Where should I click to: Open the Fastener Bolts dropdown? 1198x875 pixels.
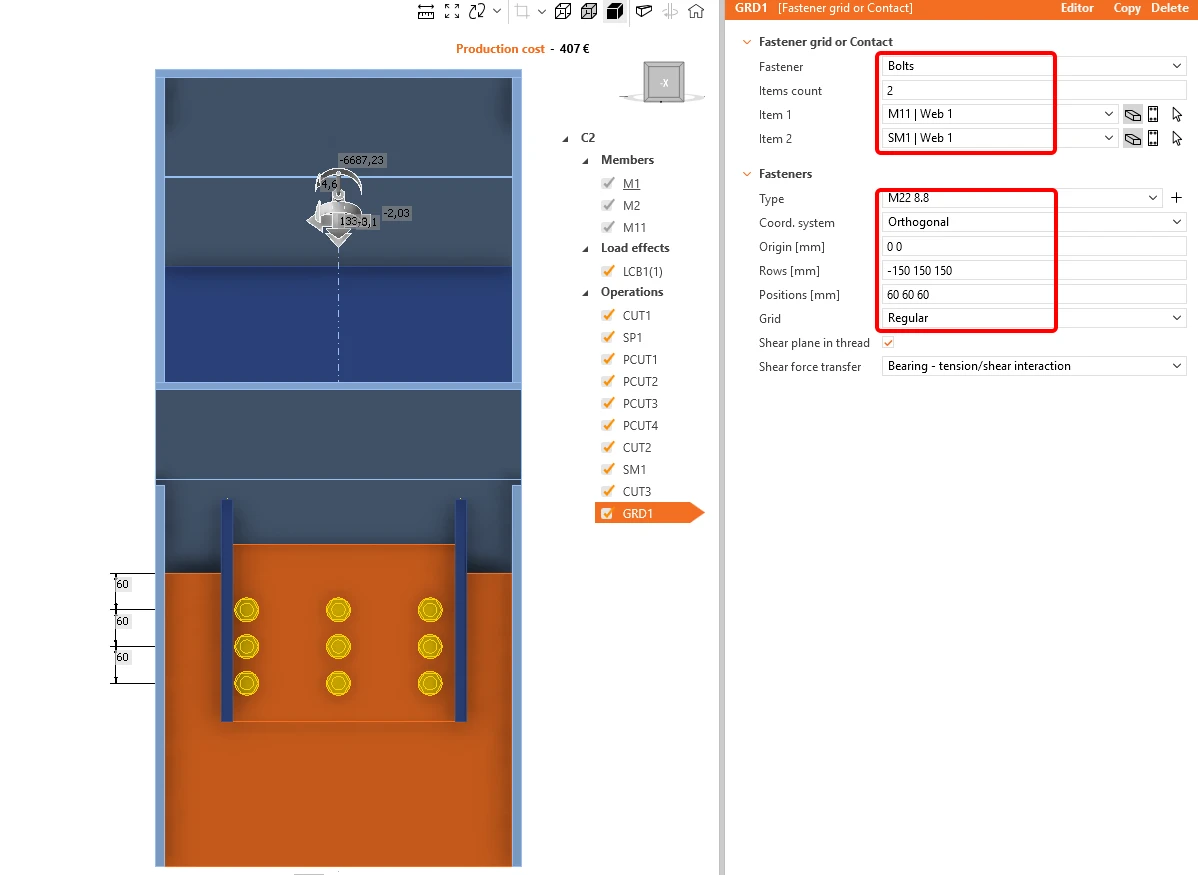[x=1034, y=66]
